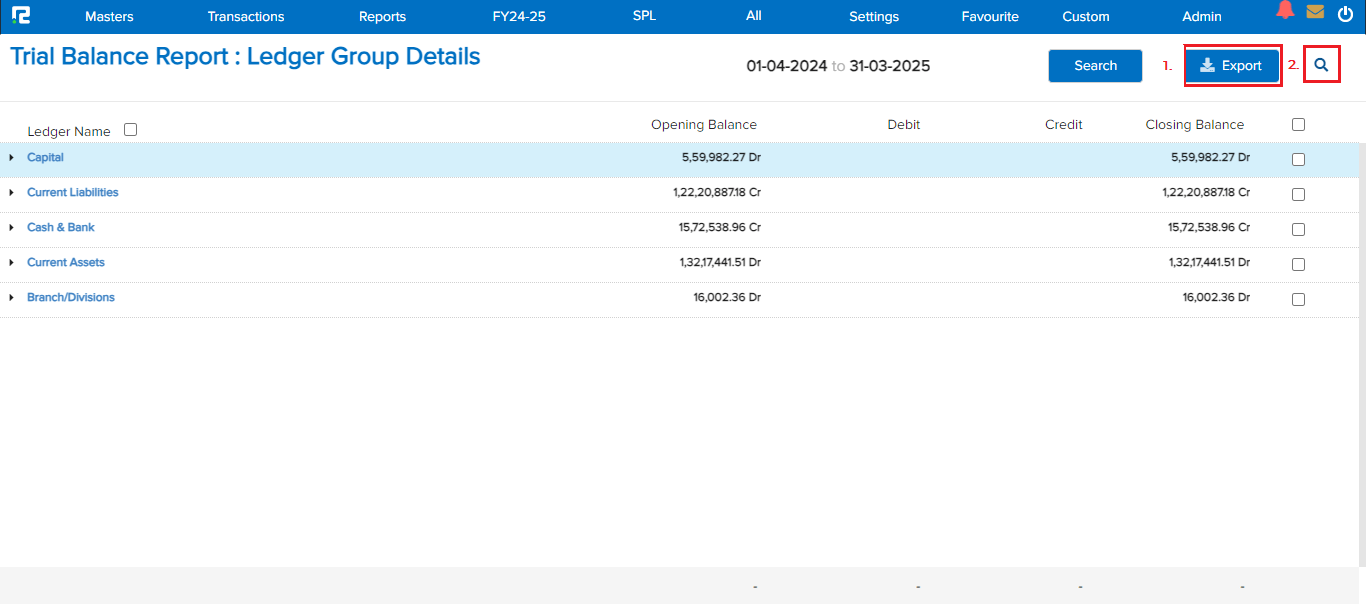This screenshot has width=1366, height=604.
Task: Click the magnifier search icon
Action: coord(1321,66)
